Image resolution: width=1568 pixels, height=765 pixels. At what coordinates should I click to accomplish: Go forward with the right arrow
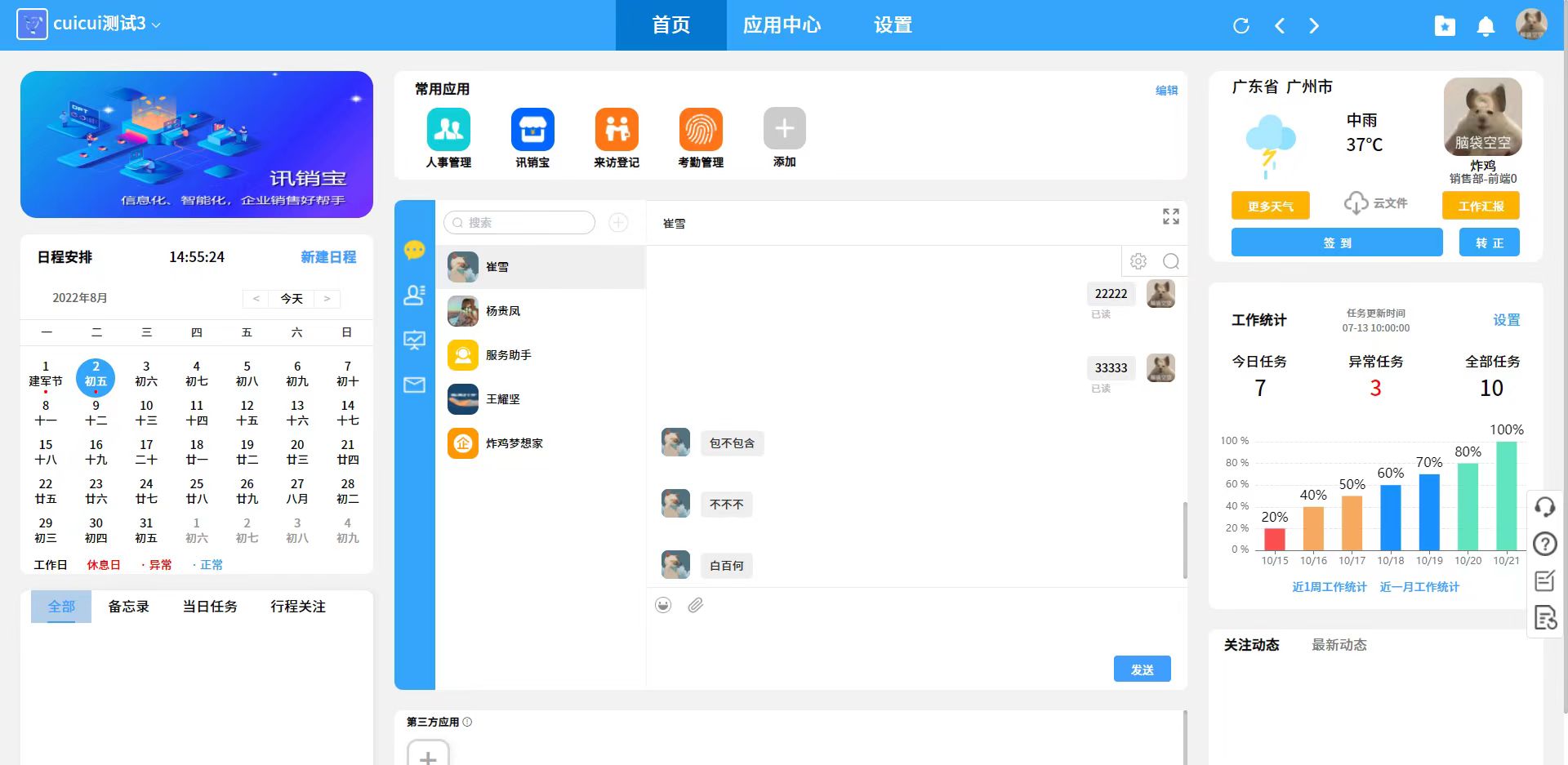click(1314, 26)
